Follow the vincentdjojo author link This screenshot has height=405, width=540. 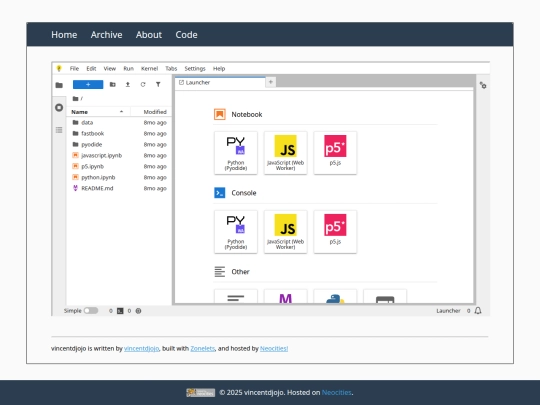point(142,349)
